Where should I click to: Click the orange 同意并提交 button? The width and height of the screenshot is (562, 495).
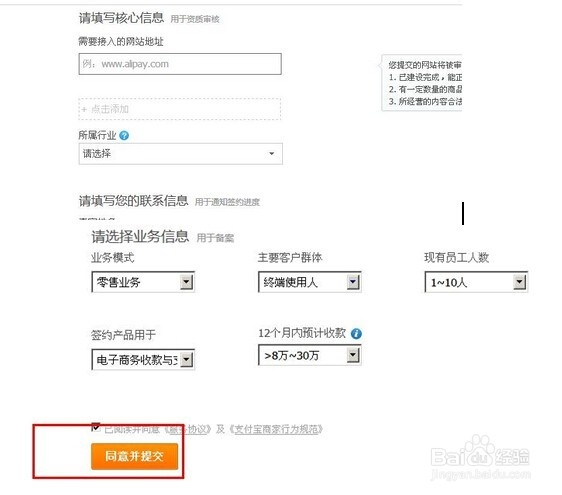pos(134,456)
